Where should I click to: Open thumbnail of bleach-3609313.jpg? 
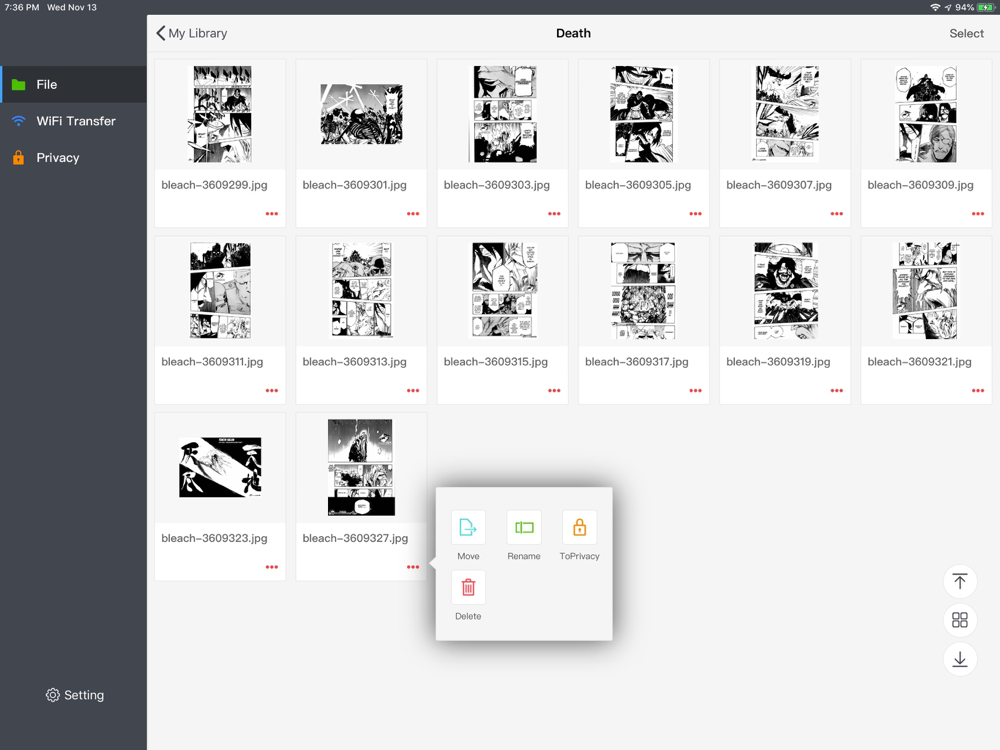click(x=362, y=291)
